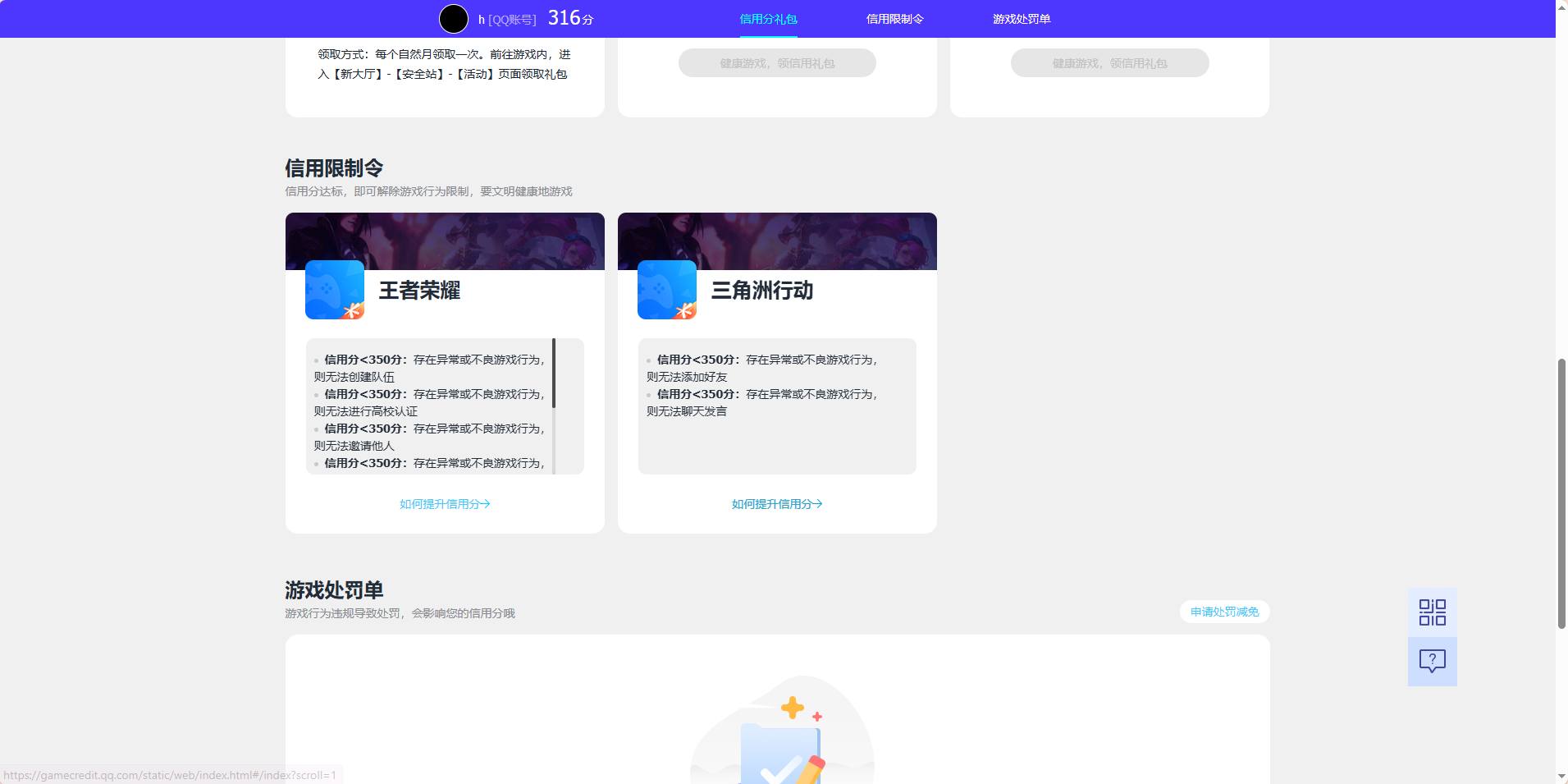Click the 信用分达标 section subtitle
The image size is (1568, 784).
pos(428,191)
